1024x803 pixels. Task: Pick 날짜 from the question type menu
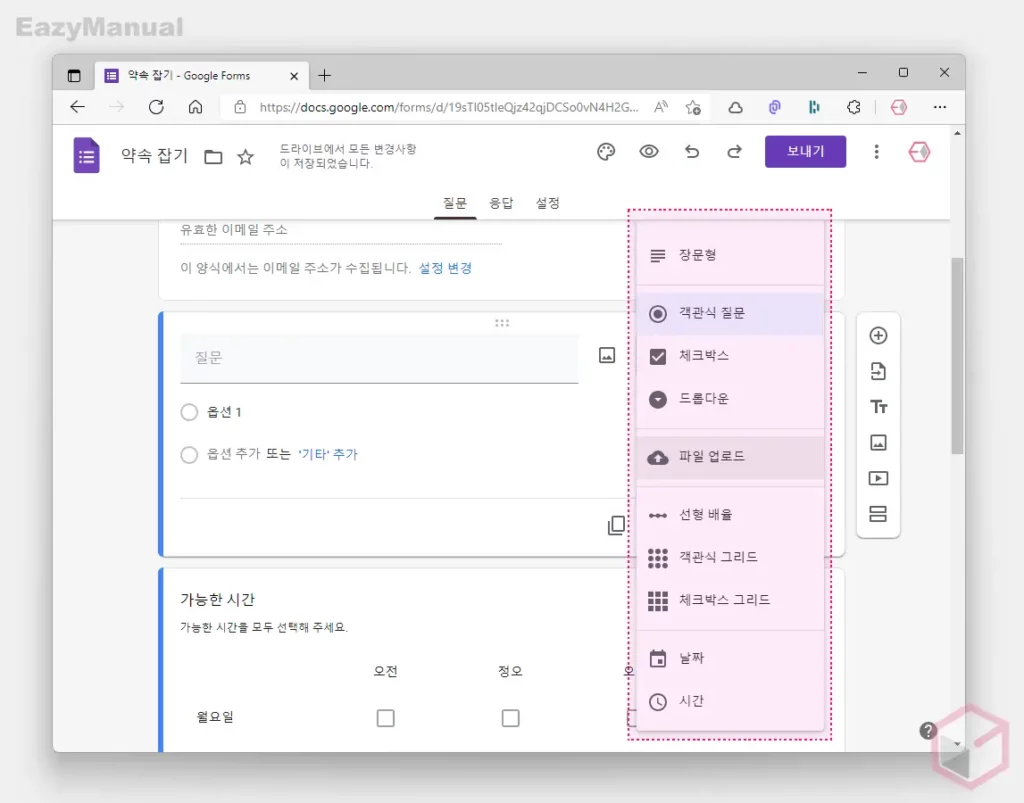point(698,658)
